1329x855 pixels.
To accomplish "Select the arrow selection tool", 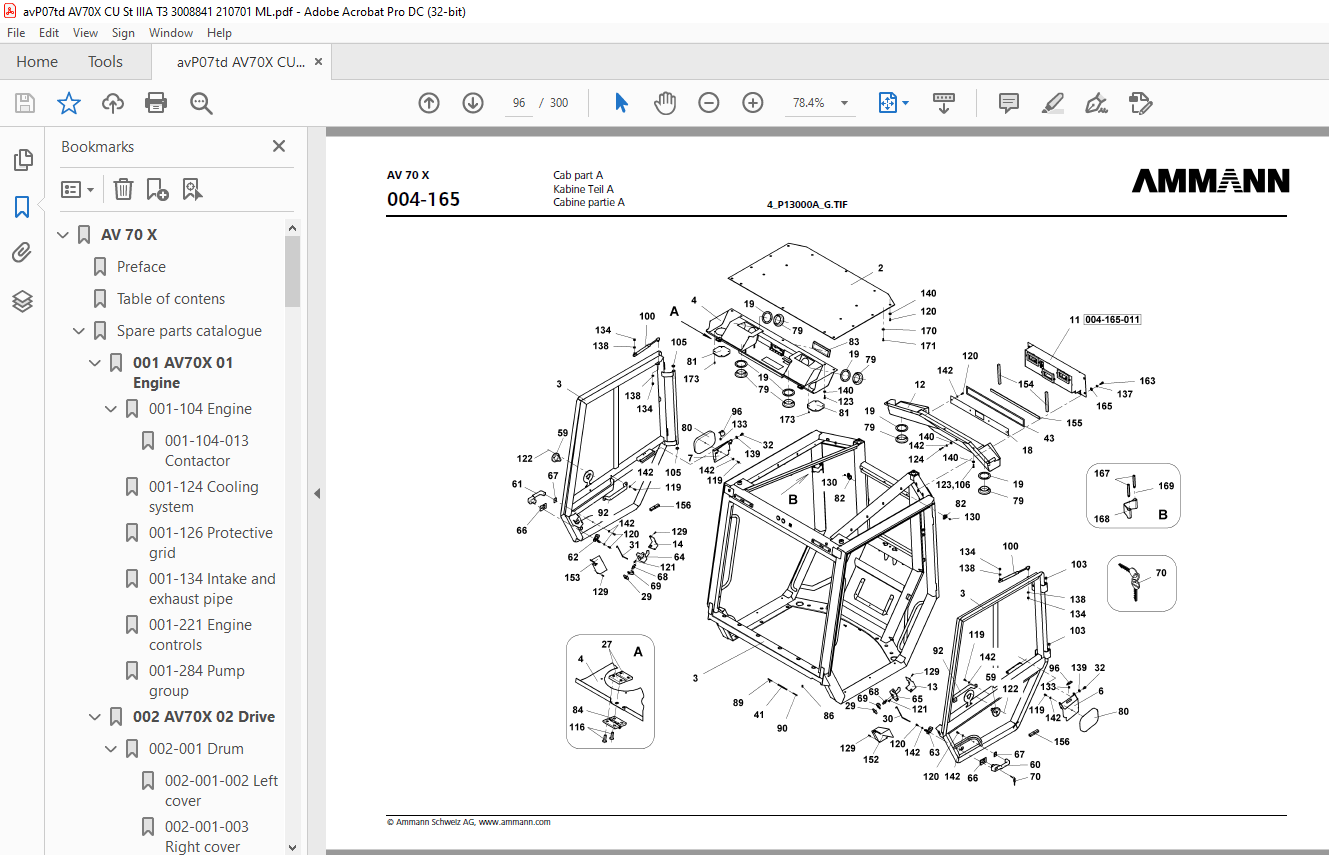I will pos(621,103).
